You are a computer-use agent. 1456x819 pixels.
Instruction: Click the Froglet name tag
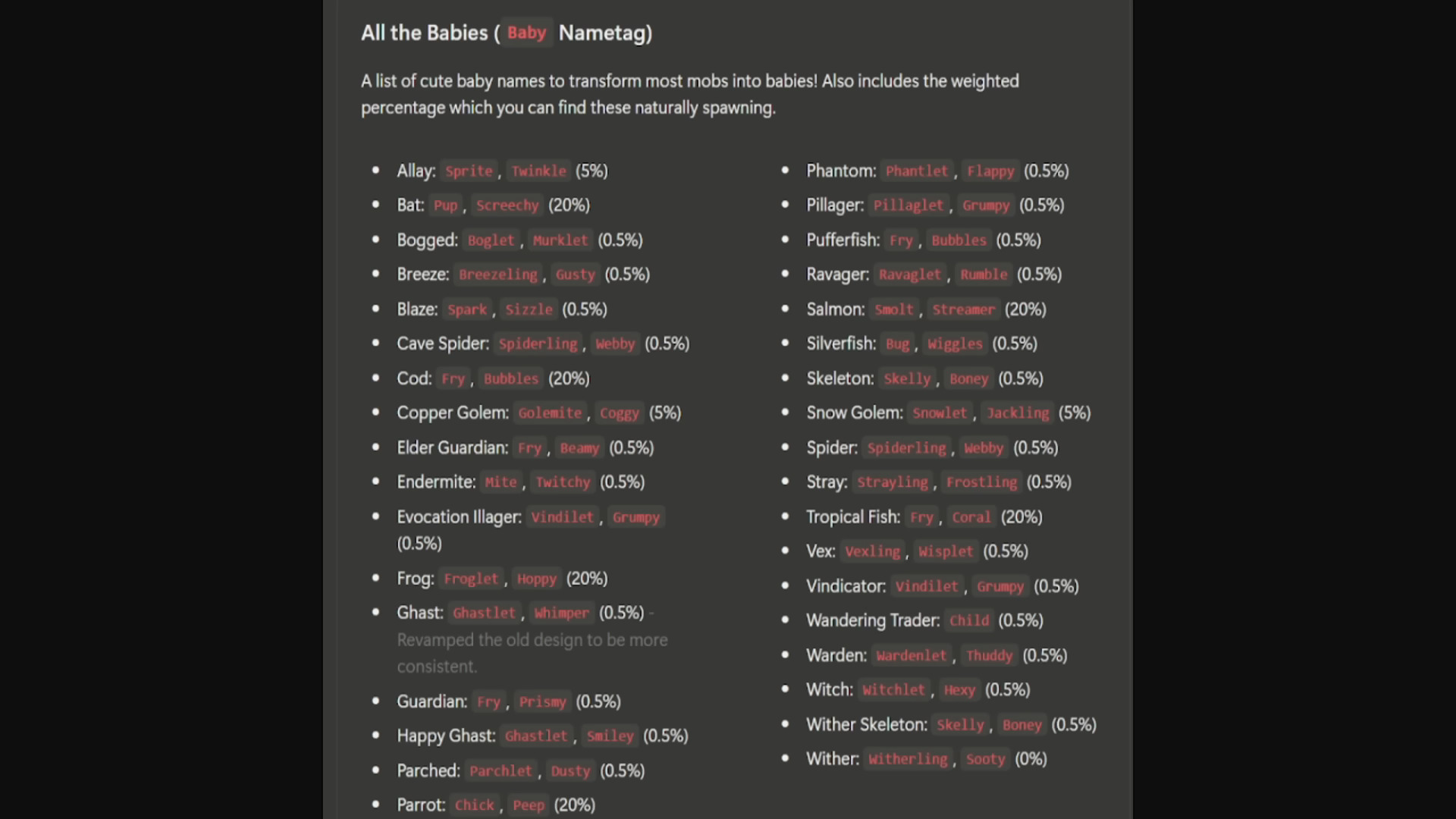click(x=471, y=579)
